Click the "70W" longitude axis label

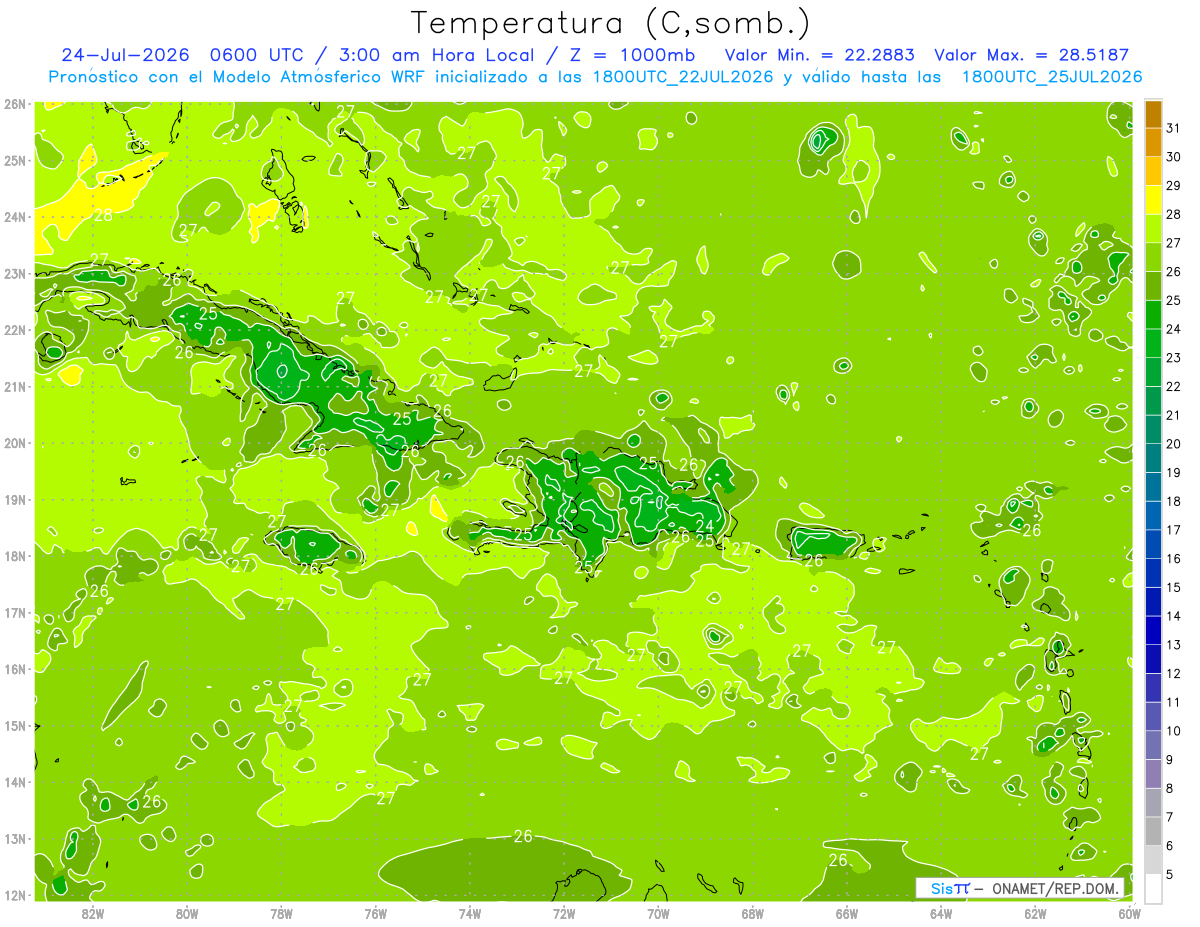pos(658,913)
